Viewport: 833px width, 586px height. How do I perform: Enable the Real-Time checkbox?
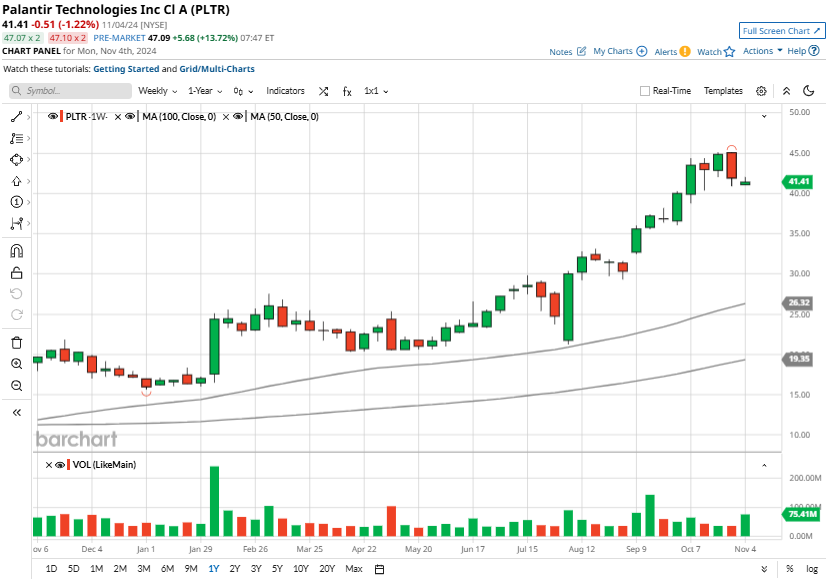click(x=645, y=91)
